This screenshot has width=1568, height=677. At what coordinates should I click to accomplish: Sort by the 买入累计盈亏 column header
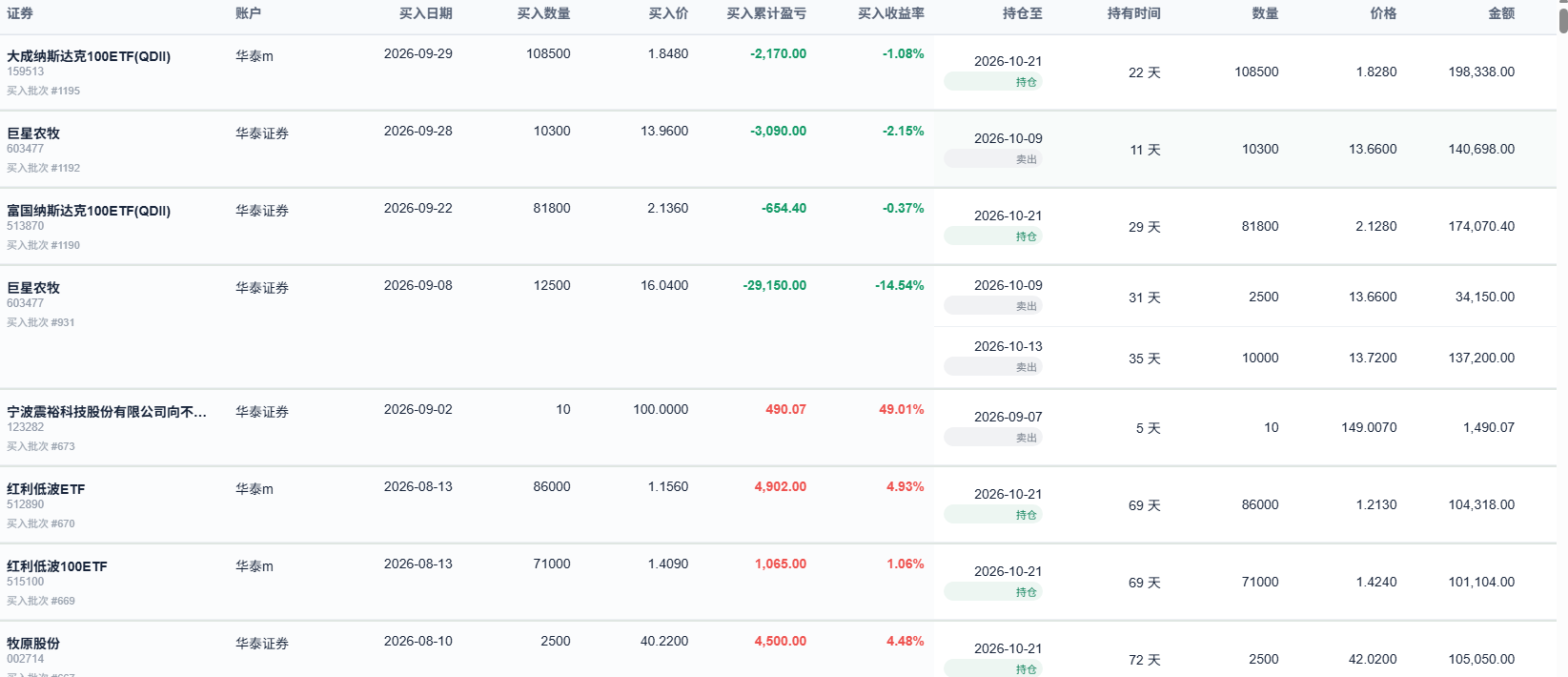pyautogui.click(x=766, y=13)
